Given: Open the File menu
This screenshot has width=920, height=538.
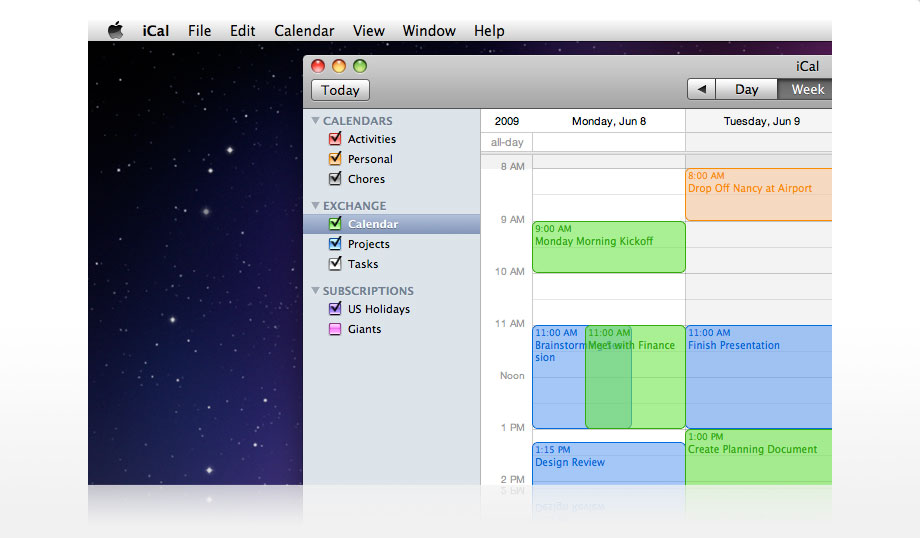Looking at the screenshot, I should (x=199, y=31).
